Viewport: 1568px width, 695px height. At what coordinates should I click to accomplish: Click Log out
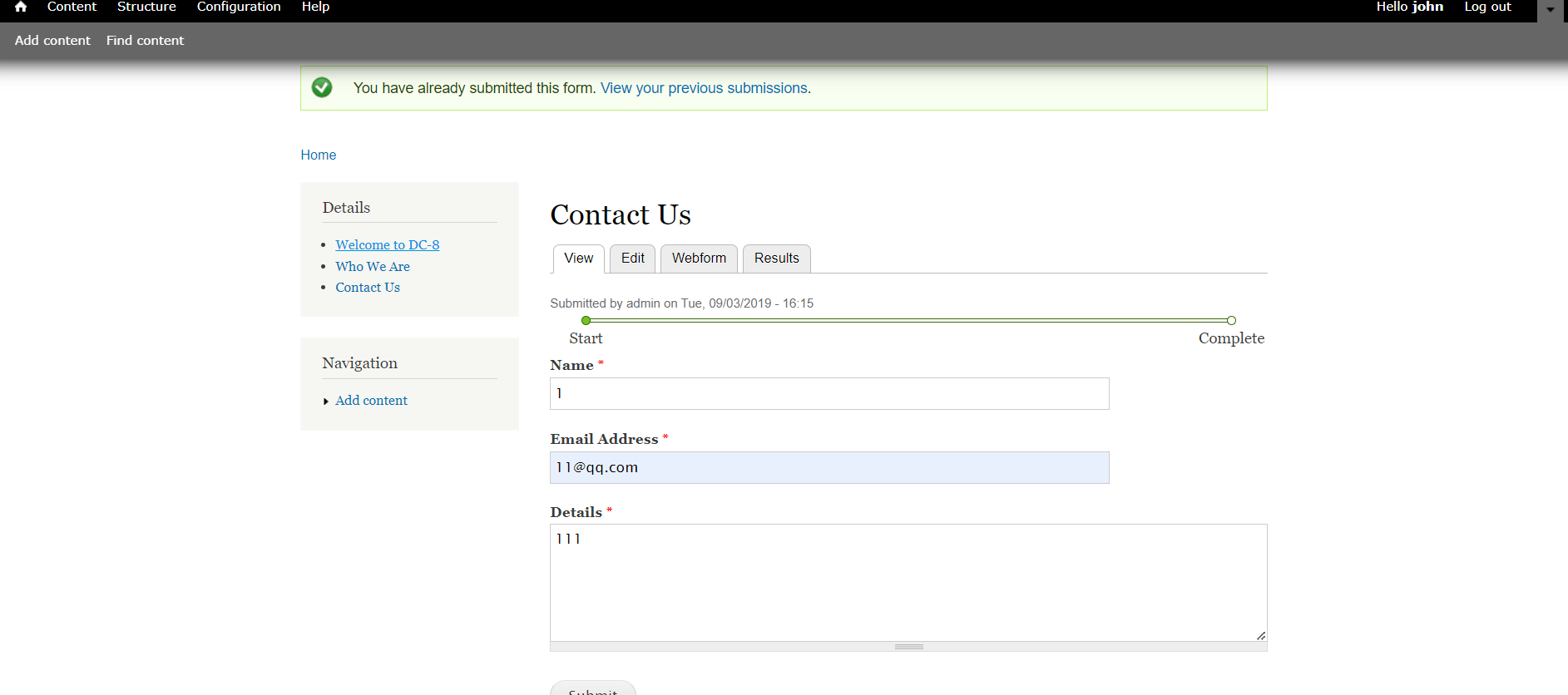(1487, 7)
